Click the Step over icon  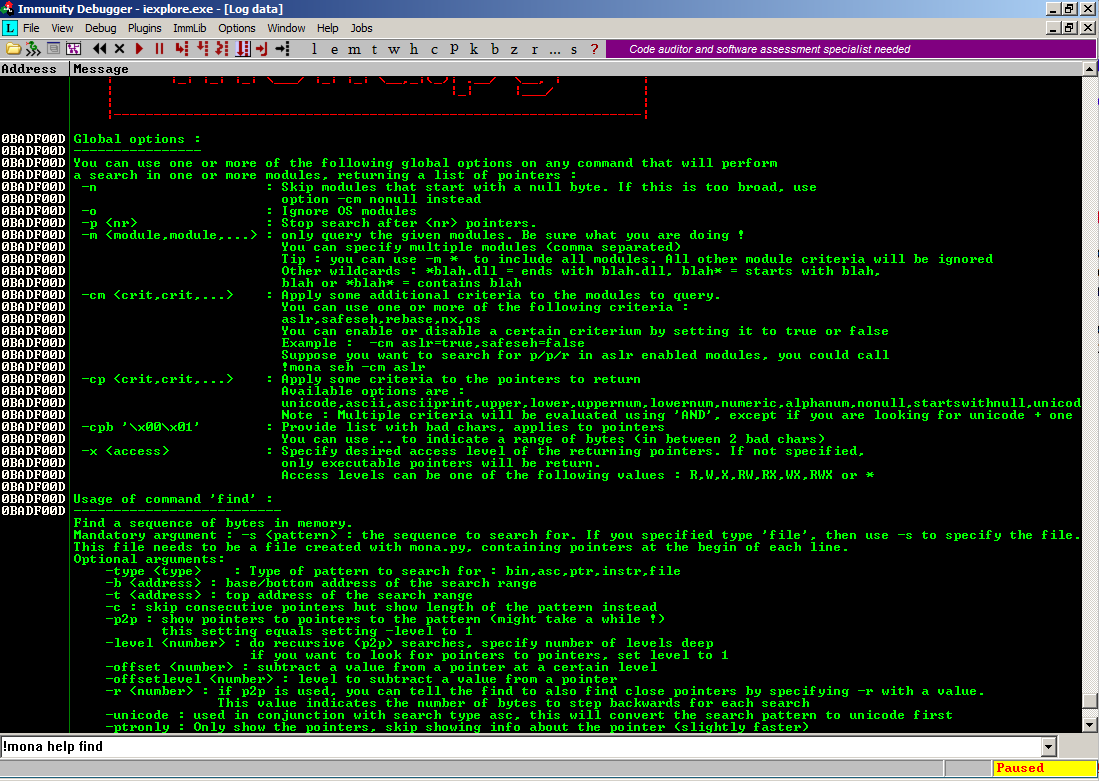pos(202,49)
